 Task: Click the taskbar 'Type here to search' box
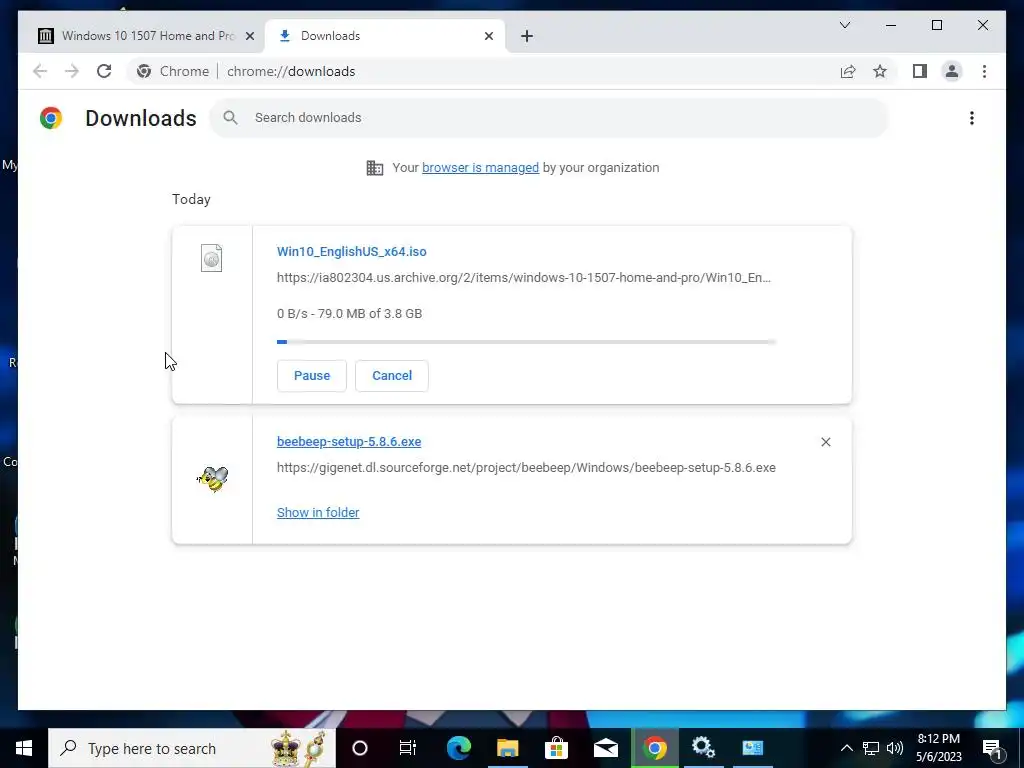(192, 748)
